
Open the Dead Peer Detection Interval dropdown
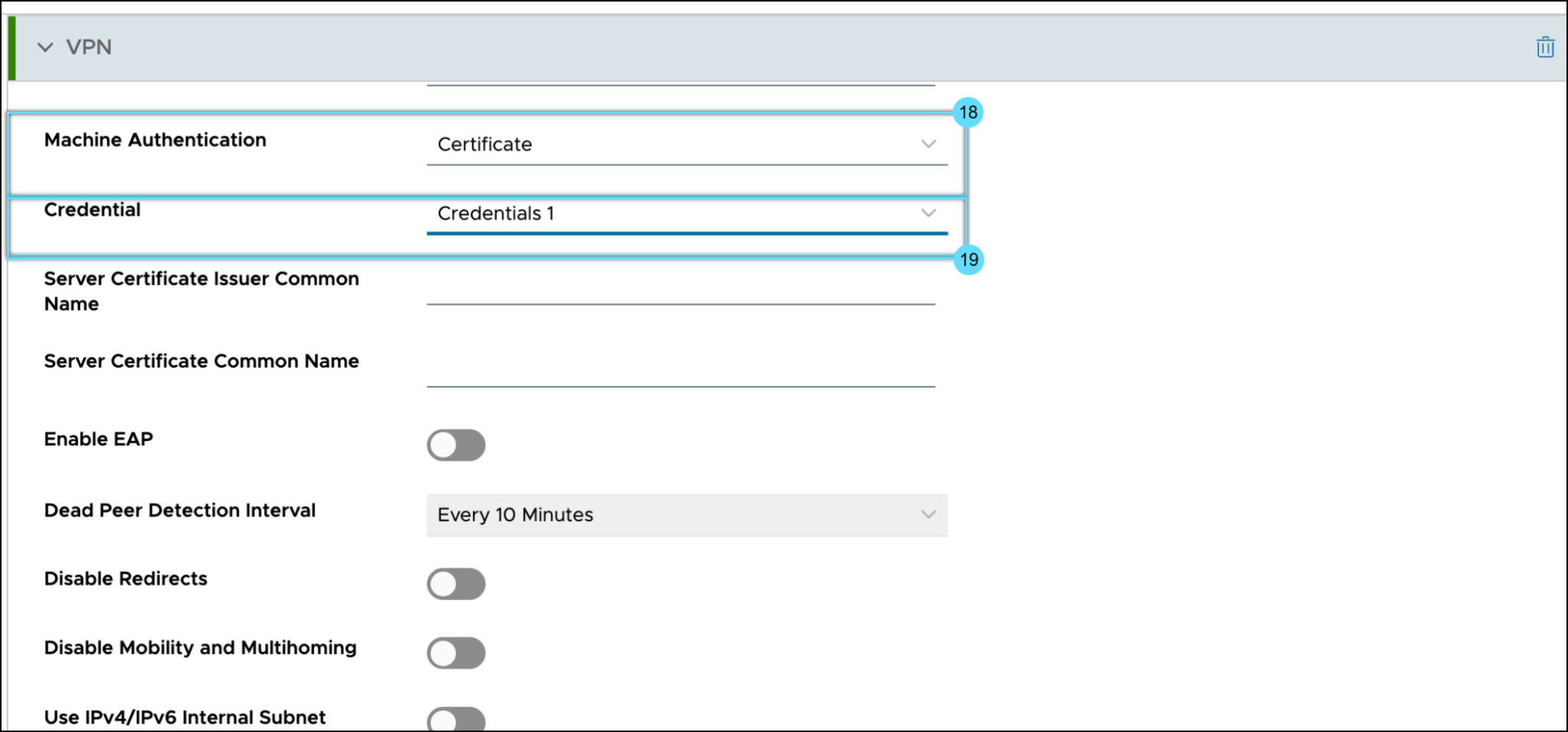tap(674, 515)
